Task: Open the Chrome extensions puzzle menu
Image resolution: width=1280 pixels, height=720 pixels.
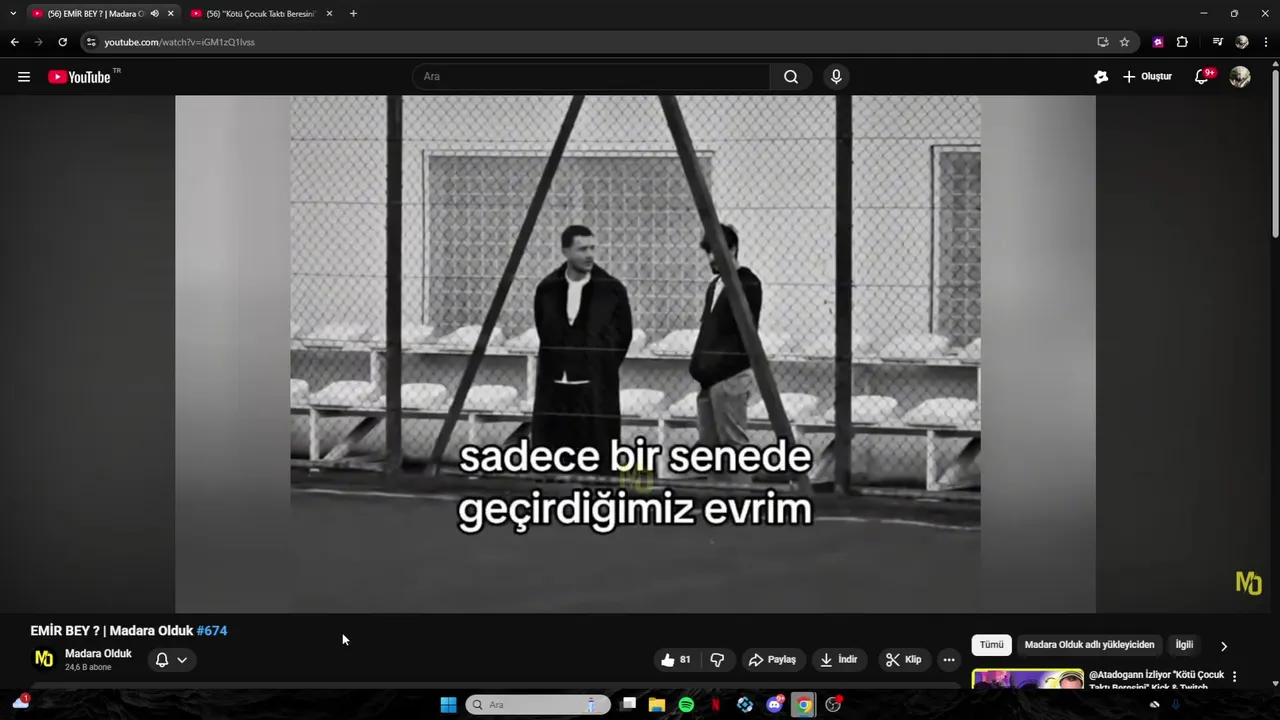Action: 1182,42
